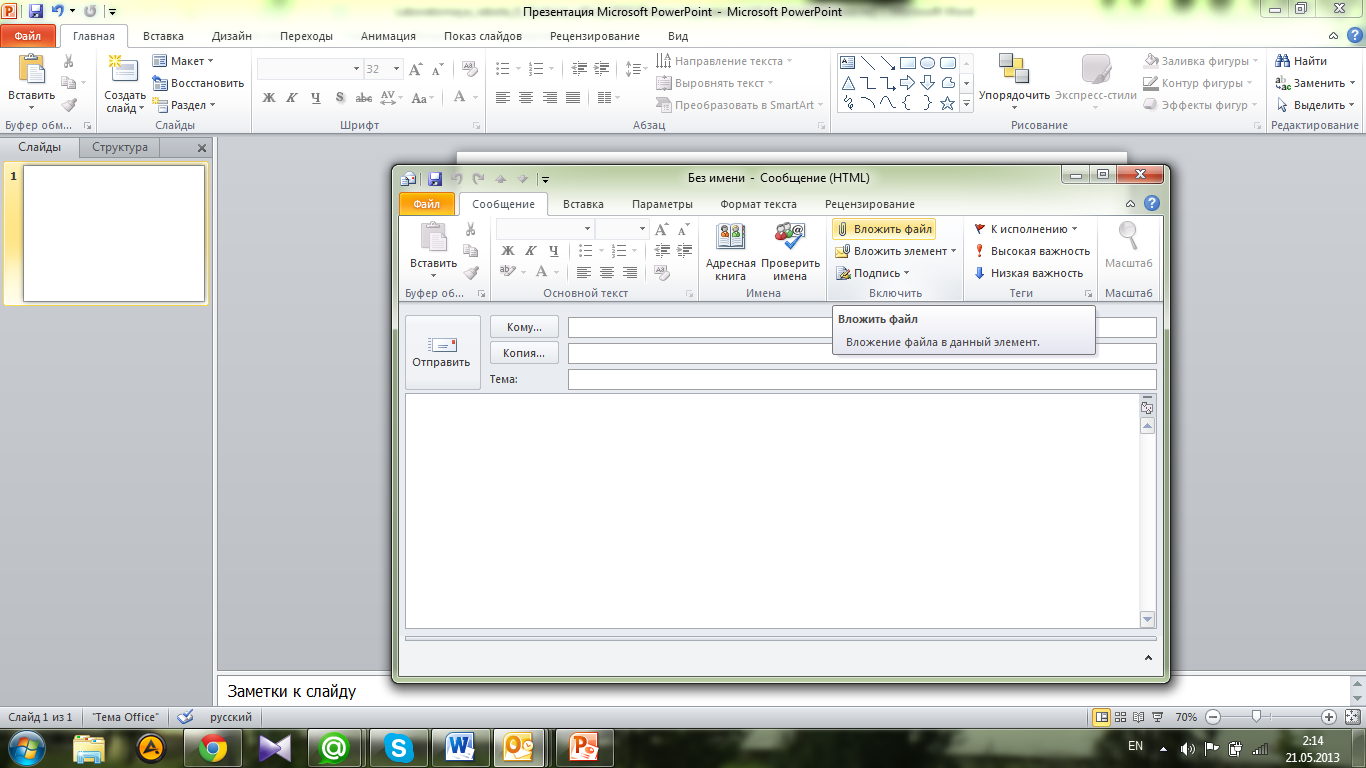
Task: Open message window Файл menu
Action: (427, 204)
